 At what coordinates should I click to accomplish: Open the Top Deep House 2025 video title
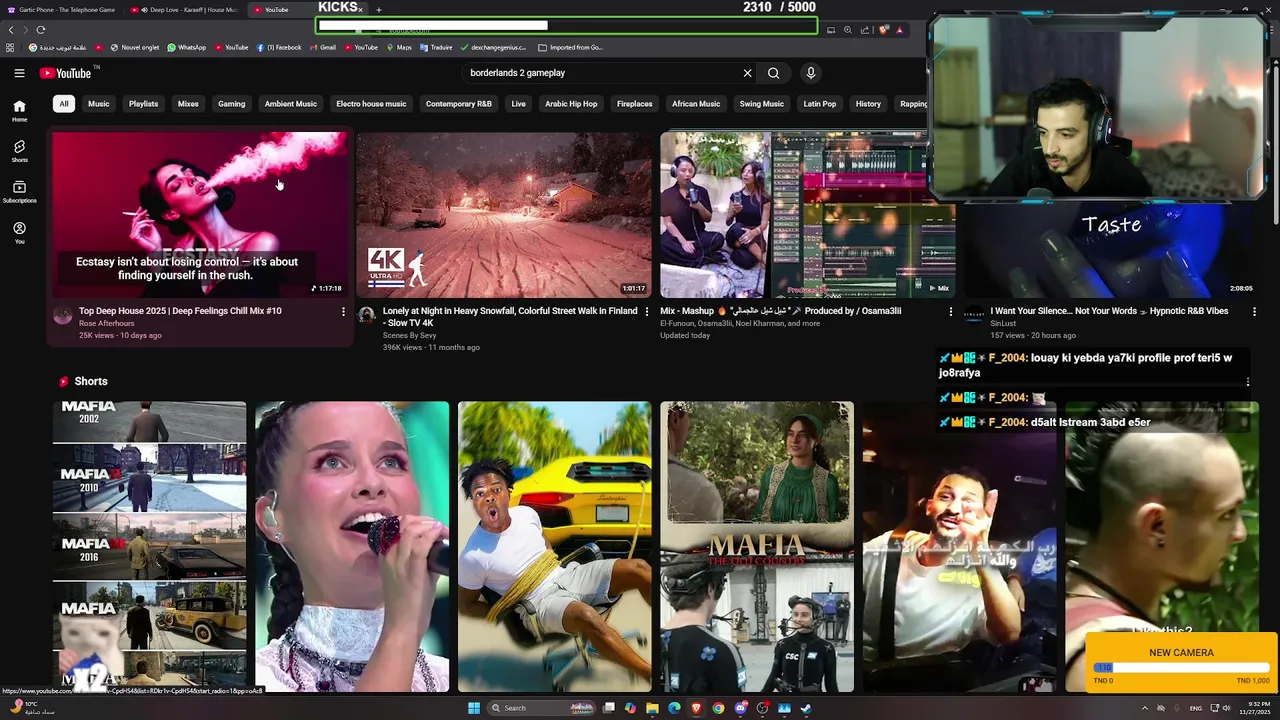(180, 311)
